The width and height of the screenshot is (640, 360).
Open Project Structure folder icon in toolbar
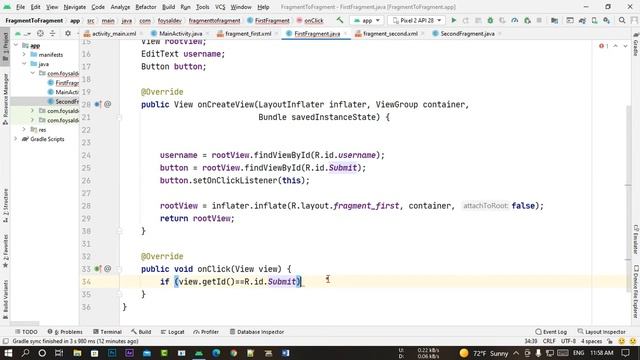pos(554,20)
